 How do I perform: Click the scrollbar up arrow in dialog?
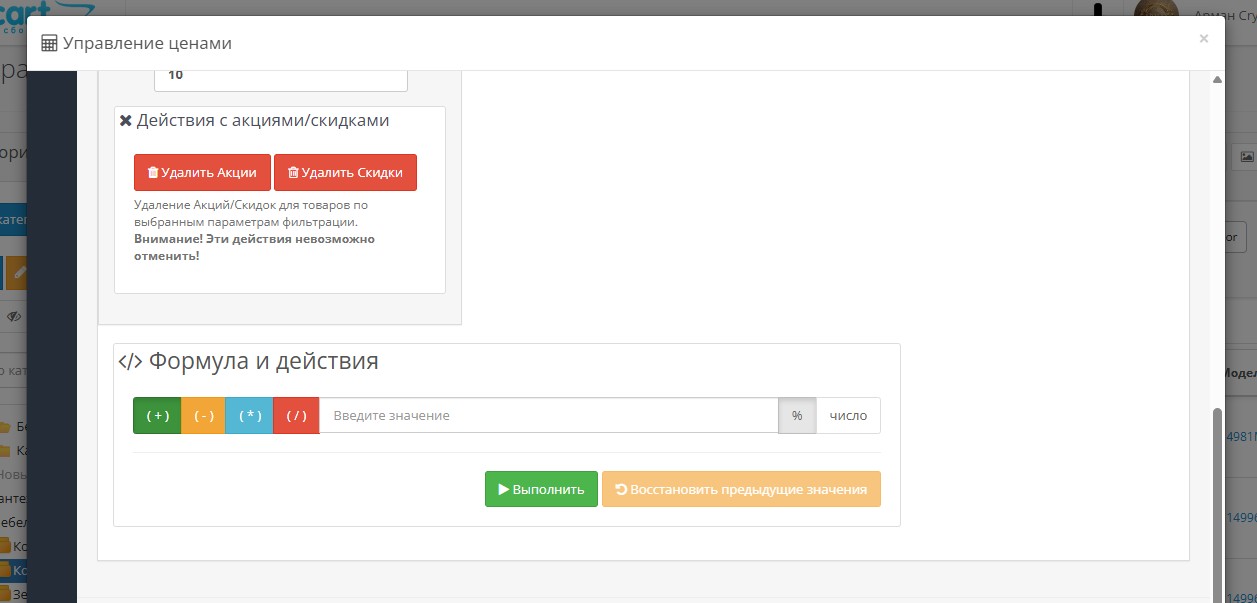coord(1217,80)
